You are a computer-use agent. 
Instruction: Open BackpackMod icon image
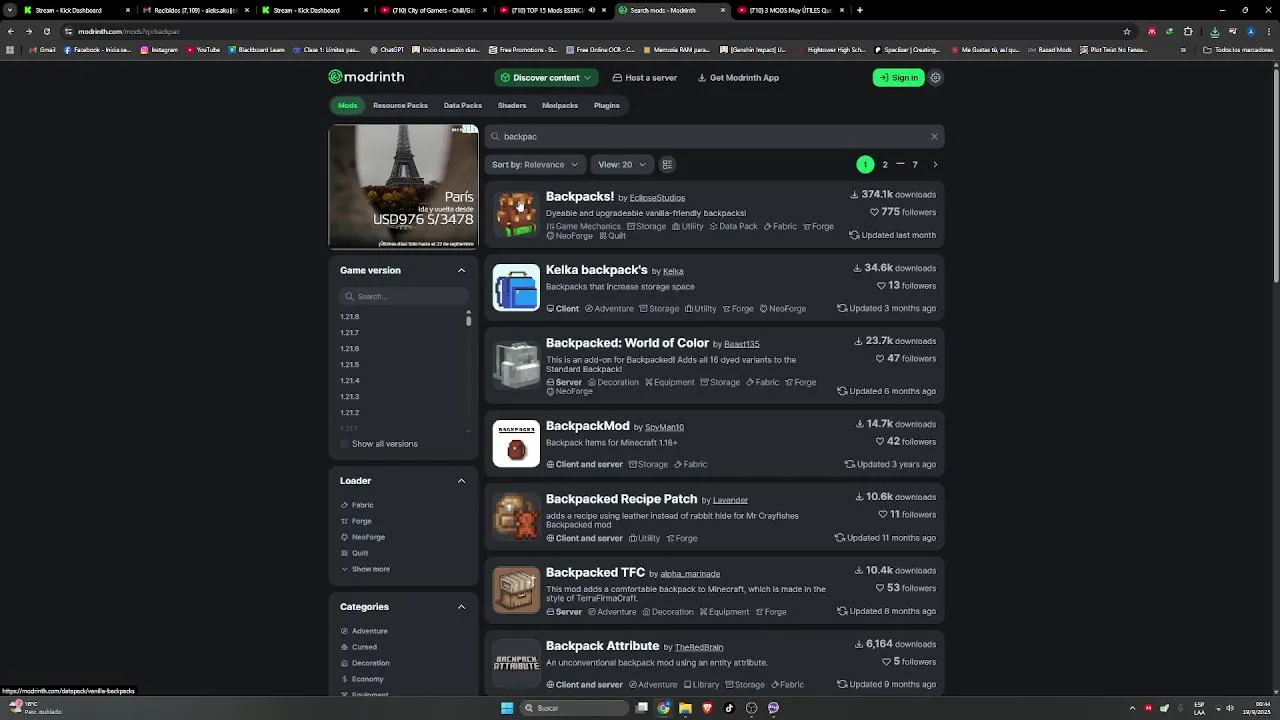coord(516,443)
